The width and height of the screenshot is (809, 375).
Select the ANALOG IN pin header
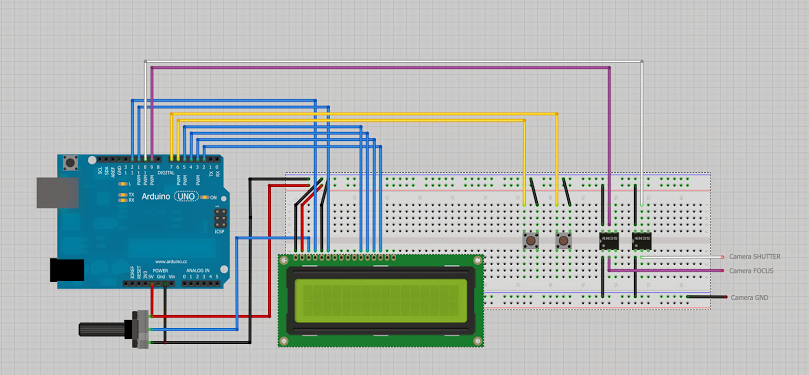(x=201, y=283)
